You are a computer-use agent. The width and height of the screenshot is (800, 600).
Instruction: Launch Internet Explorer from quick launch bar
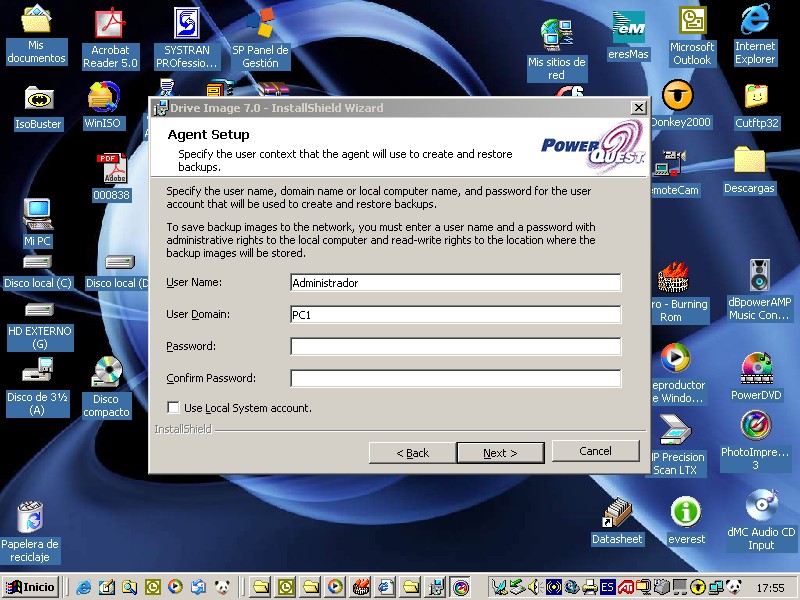tap(84, 587)
